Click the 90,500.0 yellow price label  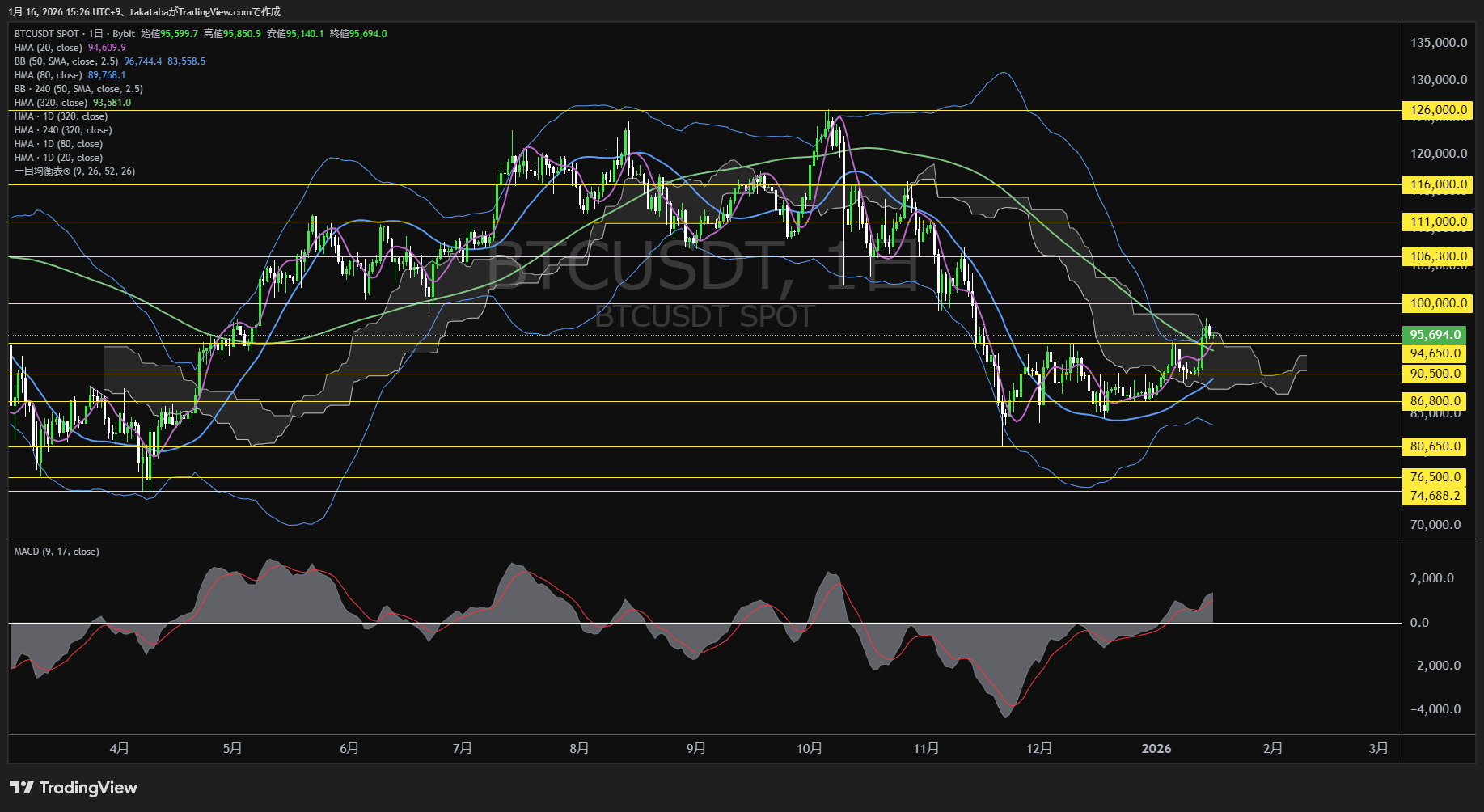tap(1435, 374)
